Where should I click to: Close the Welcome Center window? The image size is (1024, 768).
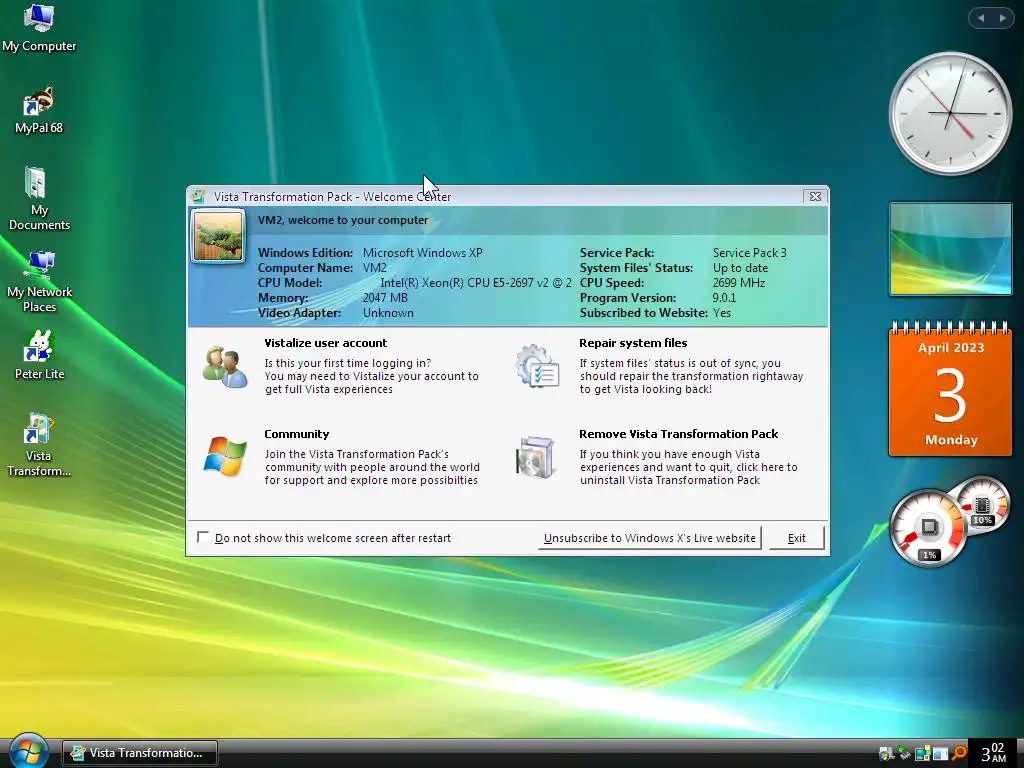pyautogui.click(x=815, y=197)
